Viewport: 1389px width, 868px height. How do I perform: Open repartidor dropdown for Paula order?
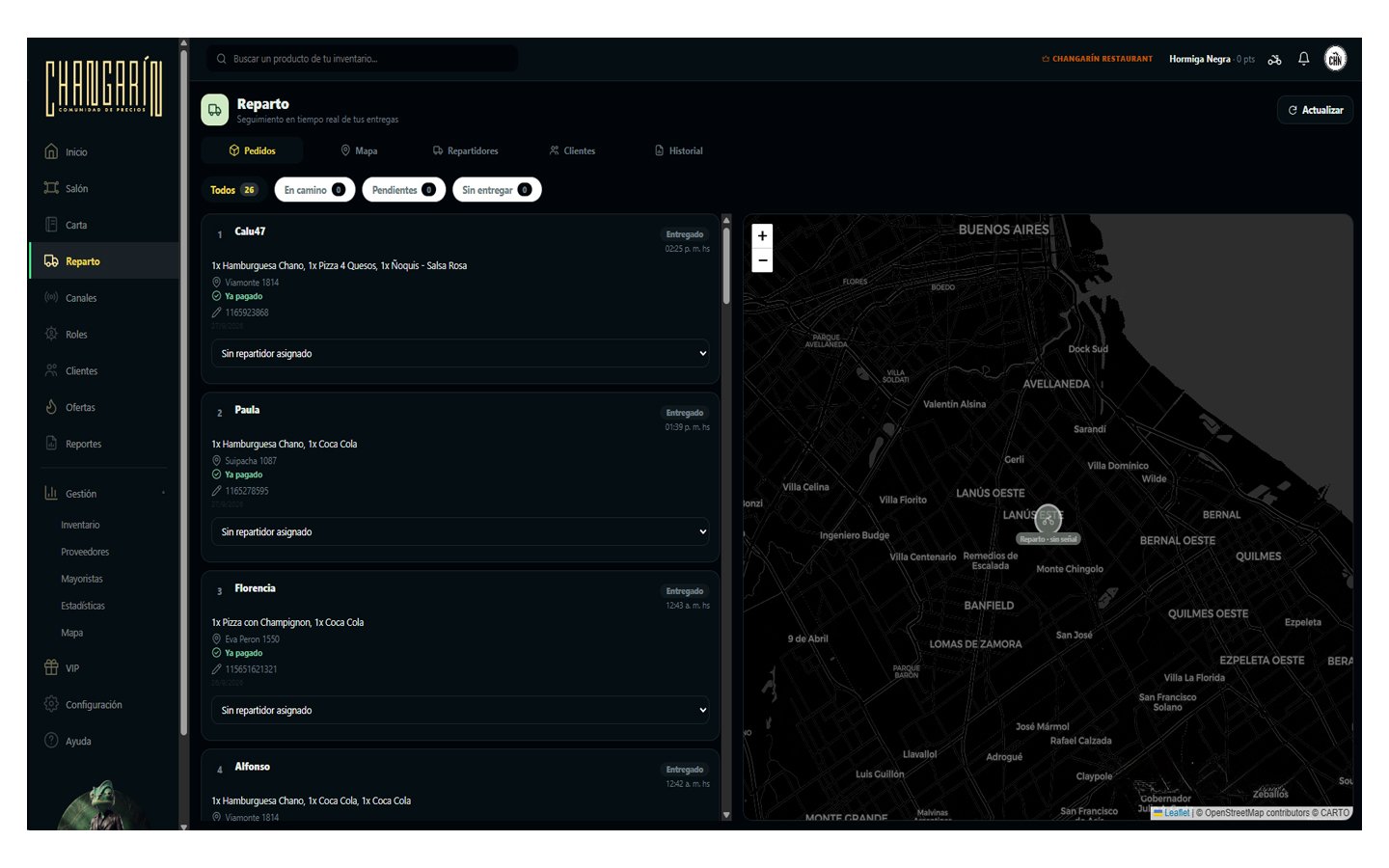click(x=460, y=531)
